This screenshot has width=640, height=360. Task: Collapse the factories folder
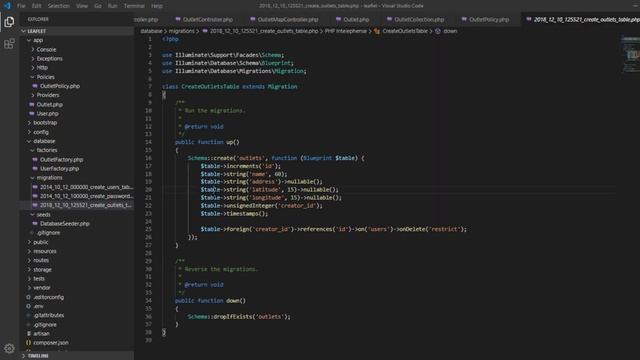coord(33,150)
